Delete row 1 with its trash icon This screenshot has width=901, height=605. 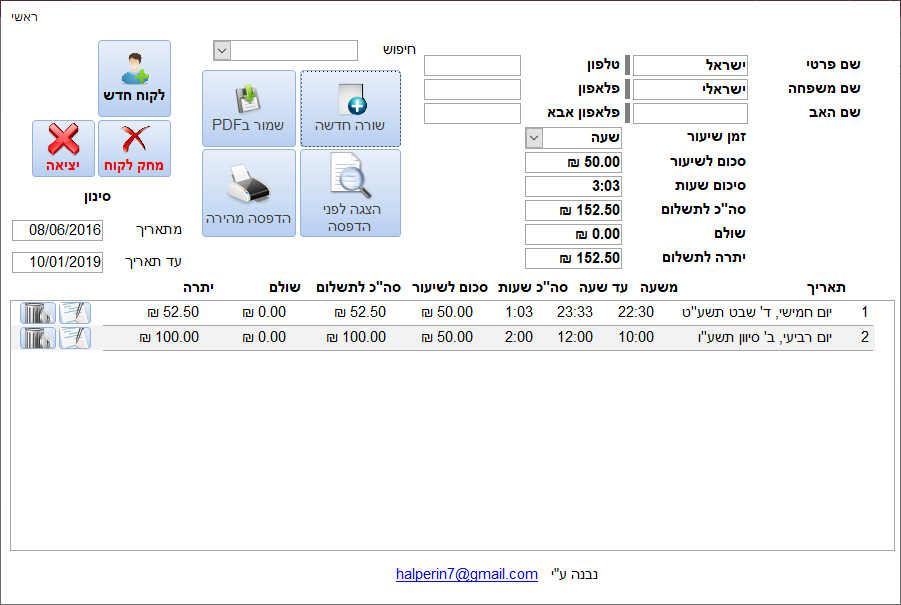click(x=38, y=313)
